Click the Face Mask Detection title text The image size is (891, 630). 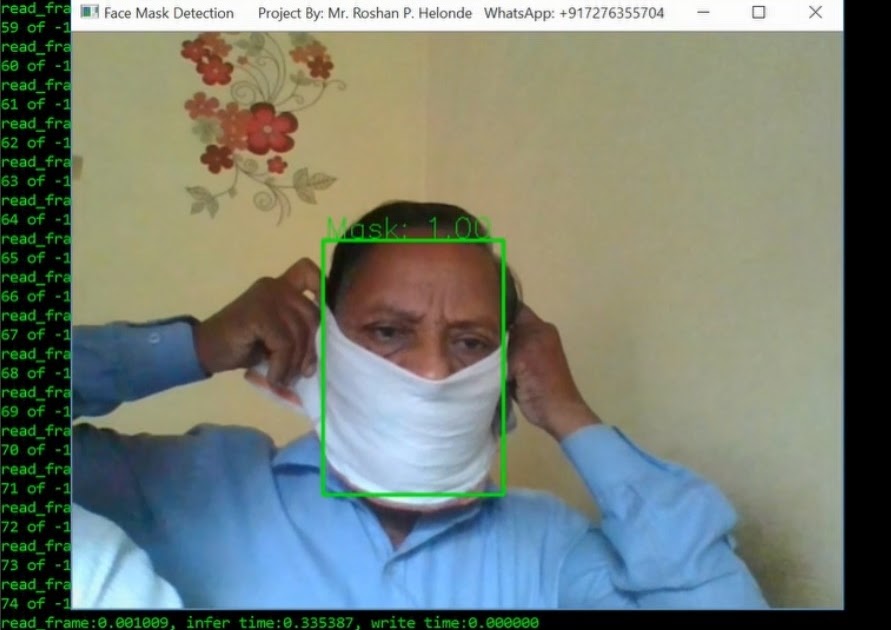[x=170, y=14]
